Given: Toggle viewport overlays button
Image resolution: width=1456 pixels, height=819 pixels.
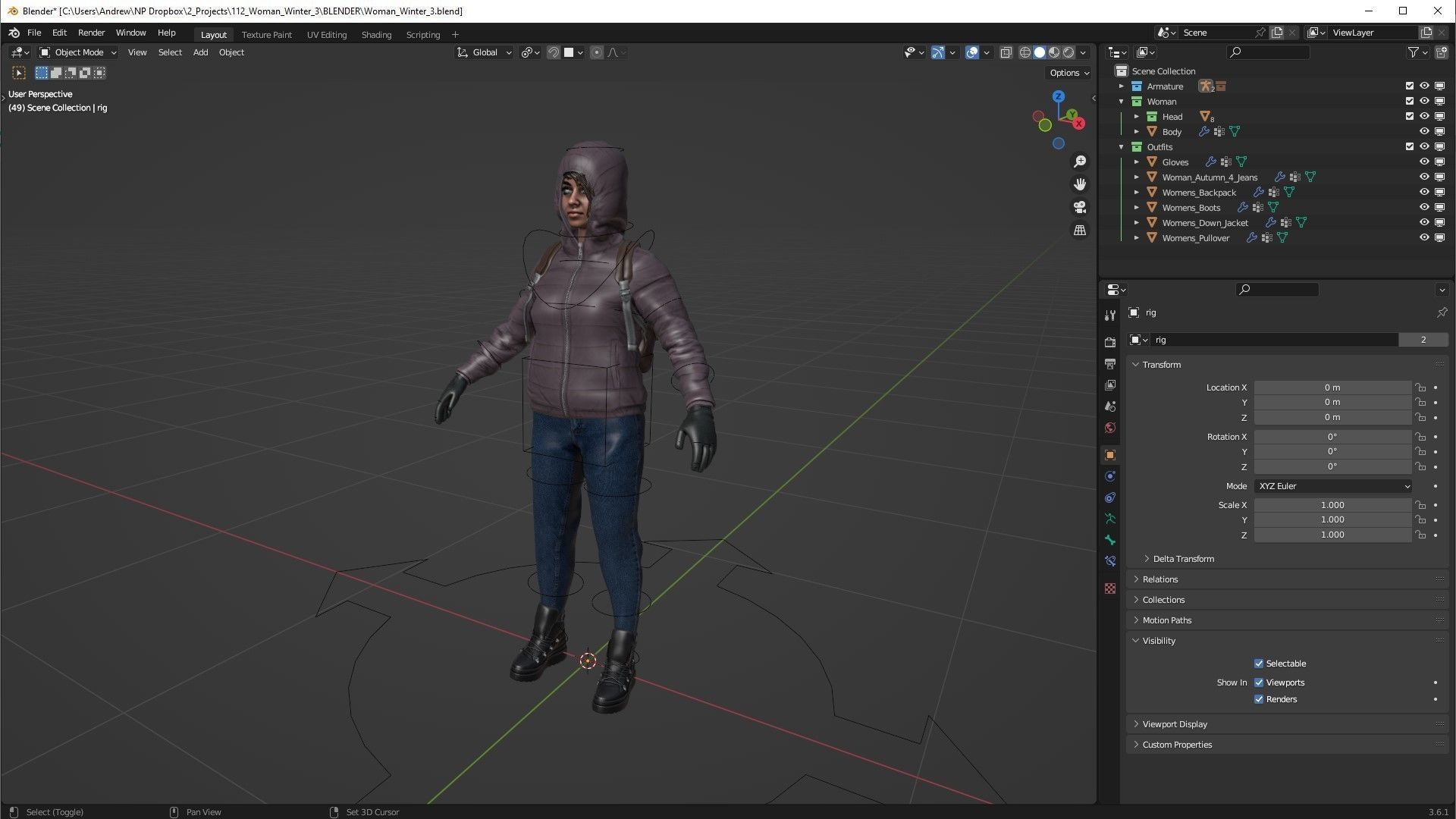Looking at the screenshot, I should pos(972,52).
